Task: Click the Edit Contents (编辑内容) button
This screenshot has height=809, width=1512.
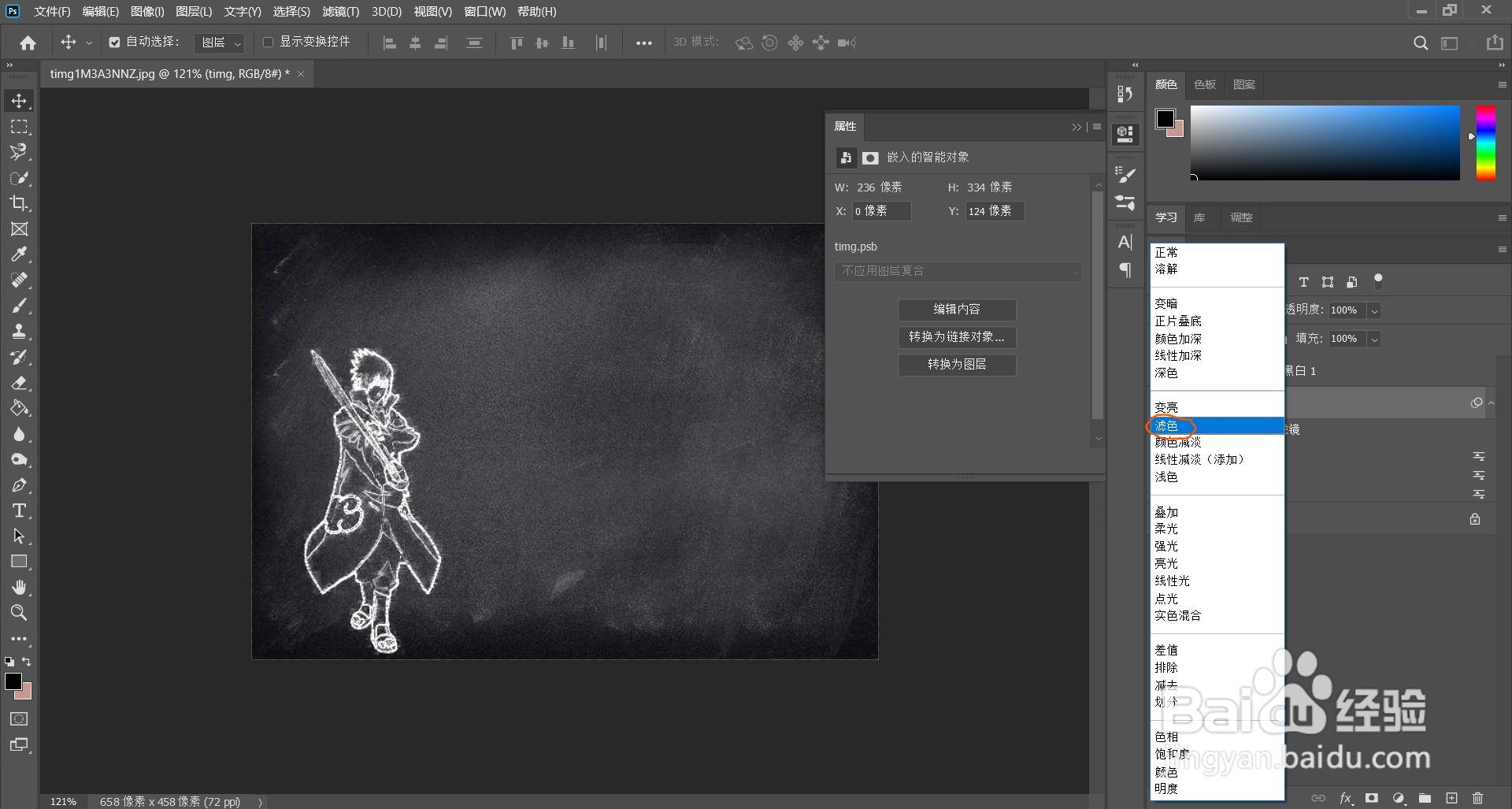Action: (957, 310)
